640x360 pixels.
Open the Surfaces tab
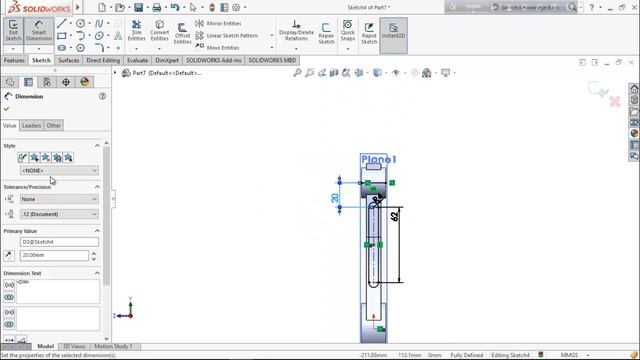[69, 60]
